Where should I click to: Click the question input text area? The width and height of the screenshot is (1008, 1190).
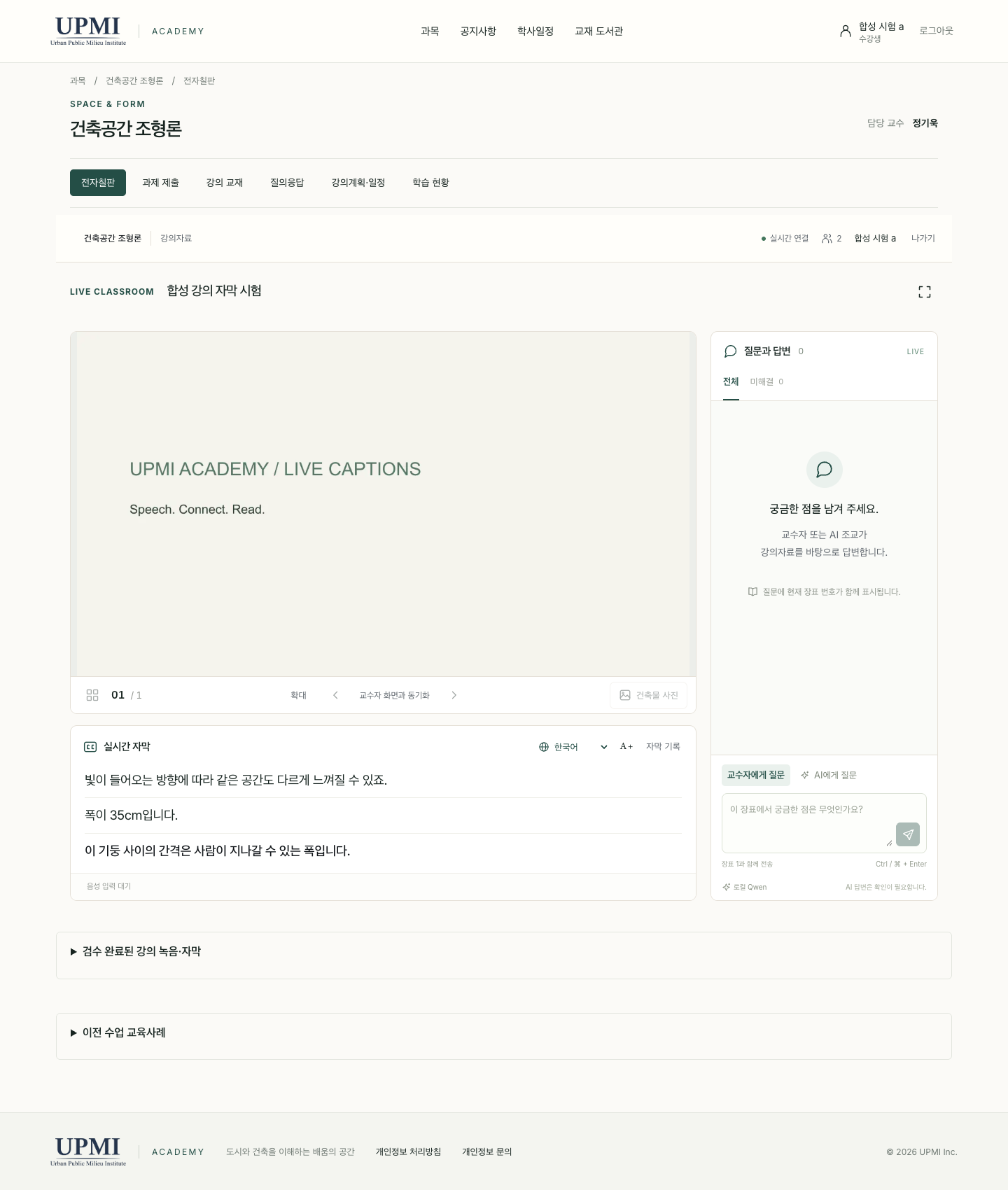tap(824, 823)
